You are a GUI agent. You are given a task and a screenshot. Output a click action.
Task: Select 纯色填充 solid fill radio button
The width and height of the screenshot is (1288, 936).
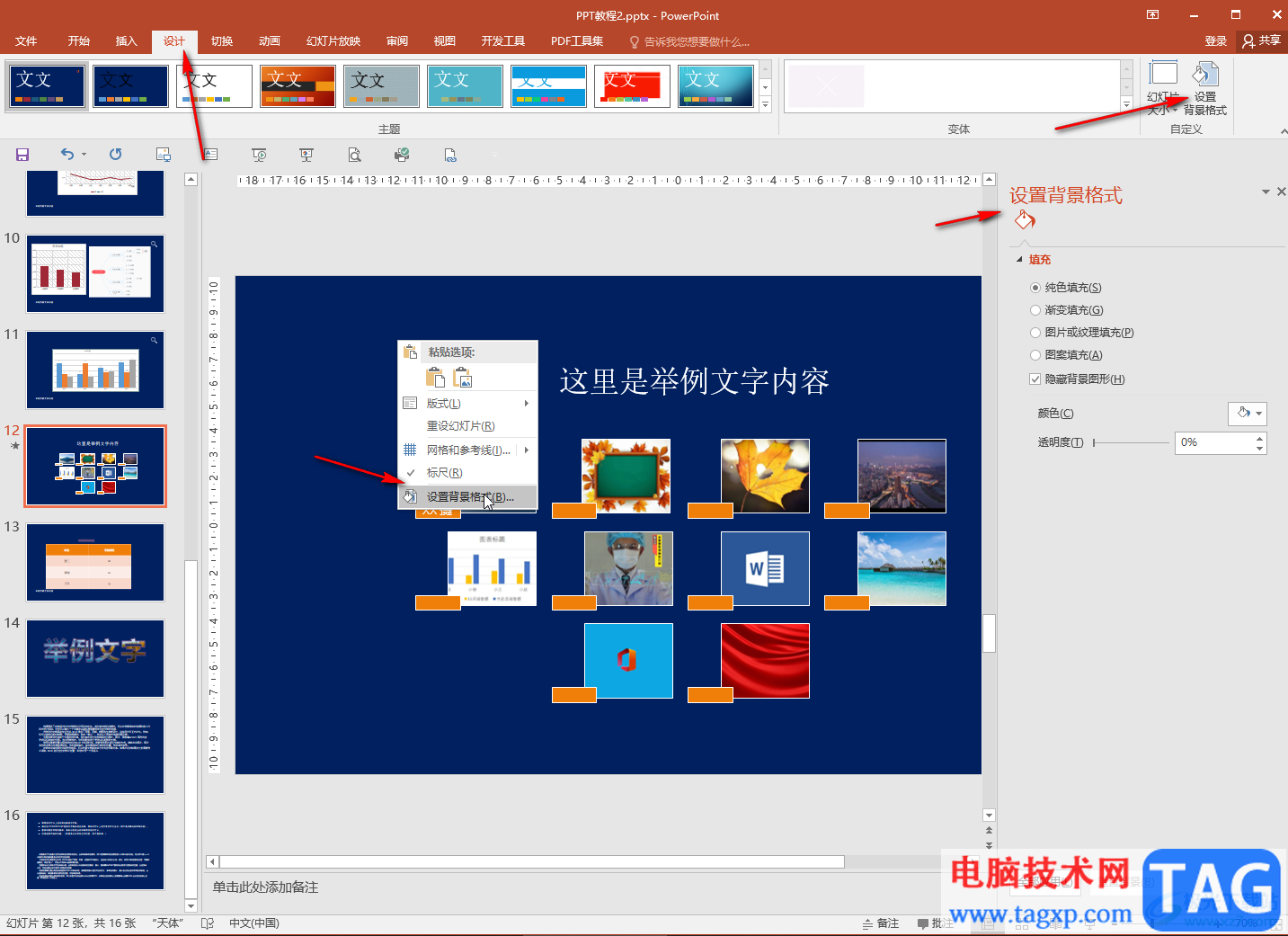[1035, 288]
